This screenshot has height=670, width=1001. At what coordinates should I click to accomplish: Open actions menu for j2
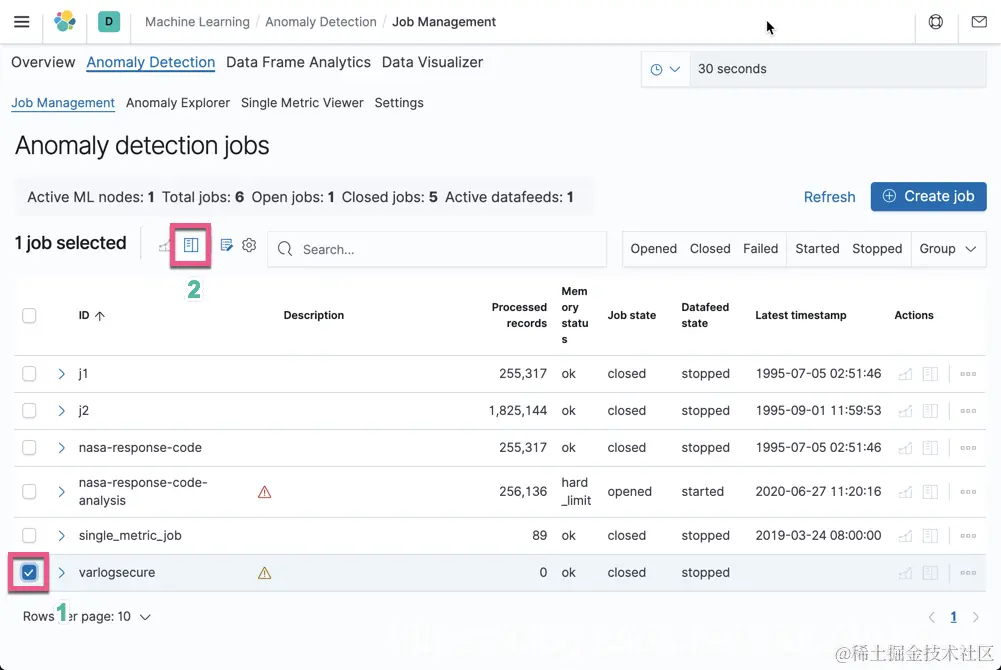tap(968, 411)
